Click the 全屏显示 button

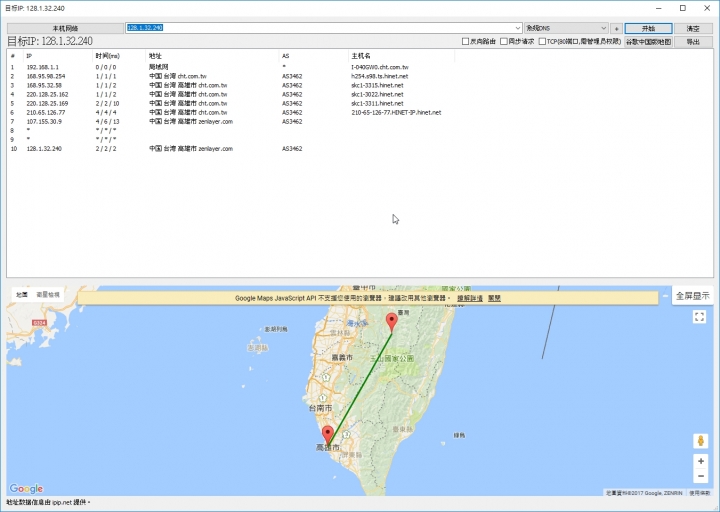pyautogui.click(x=692, y=296)
